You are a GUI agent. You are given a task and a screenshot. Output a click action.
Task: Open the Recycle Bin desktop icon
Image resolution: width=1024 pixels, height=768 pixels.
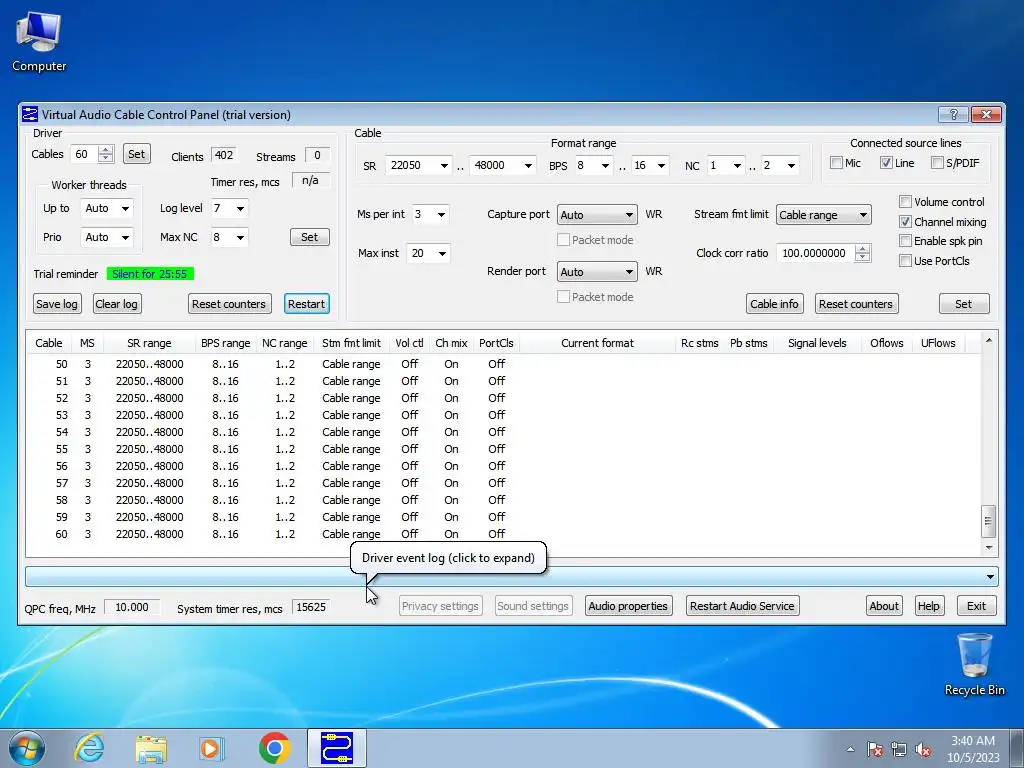pyautogui.click(x=974, y=665)
